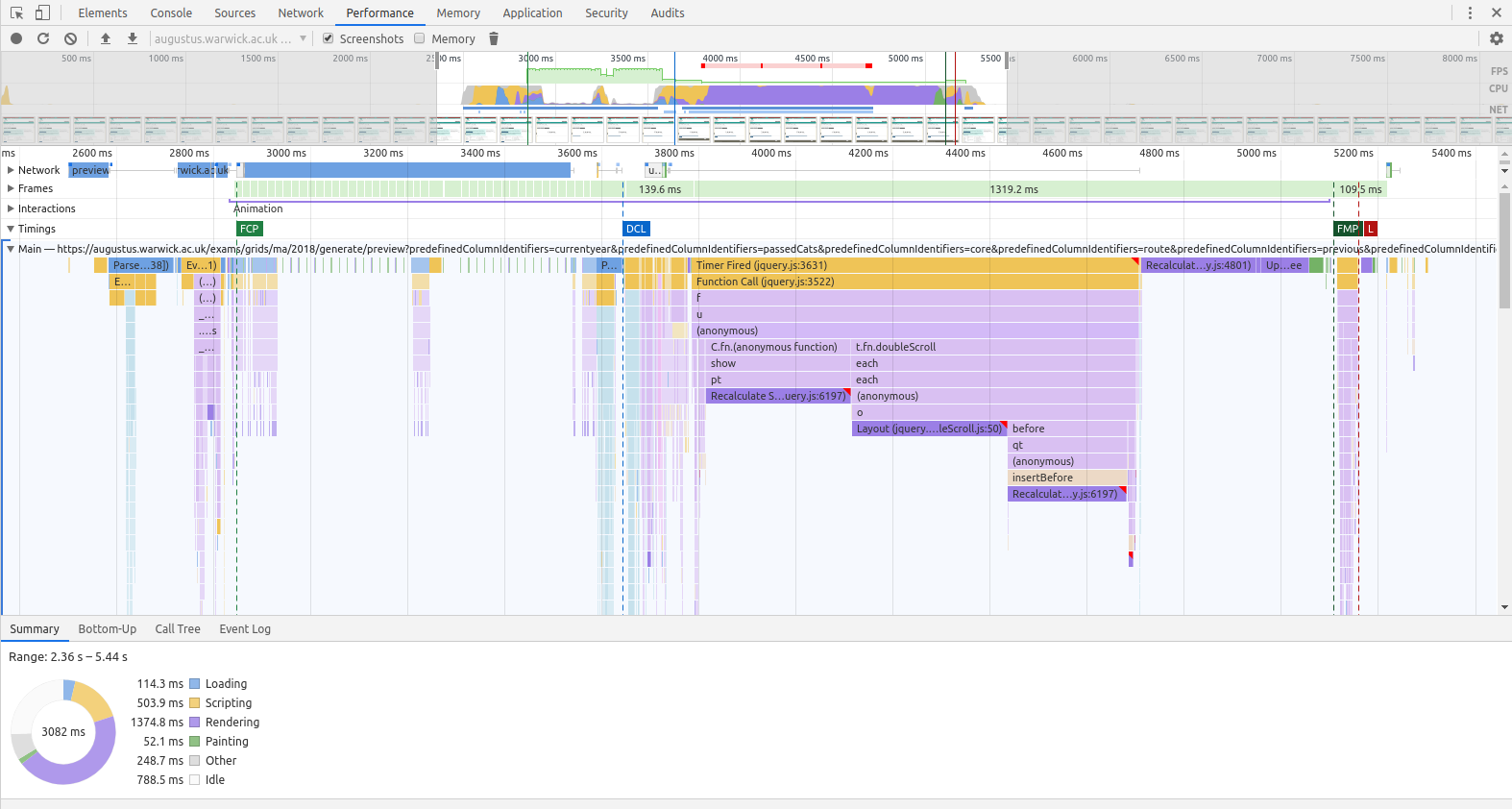Start recording with the record button
The width and height of the screenshot is (1512, 809).
tap(16, 38)
